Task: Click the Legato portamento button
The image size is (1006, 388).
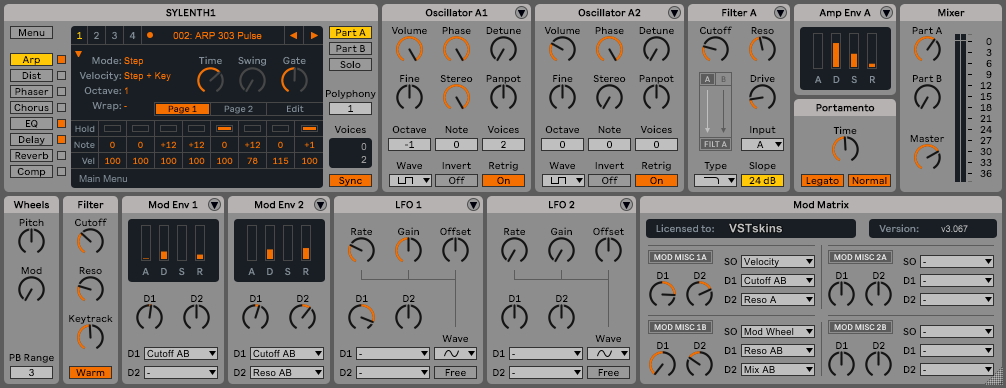Action: click(822, 181)
